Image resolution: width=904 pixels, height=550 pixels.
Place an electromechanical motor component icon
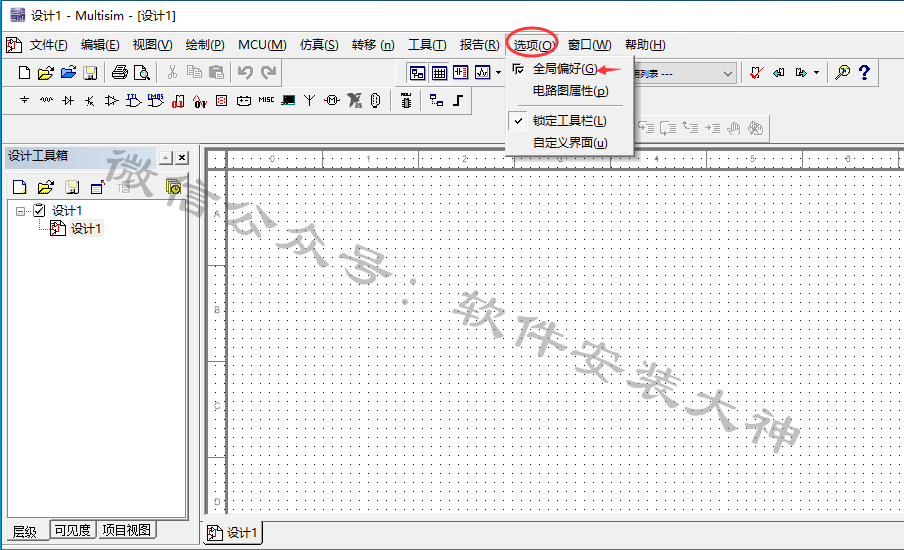coord(332,100)
